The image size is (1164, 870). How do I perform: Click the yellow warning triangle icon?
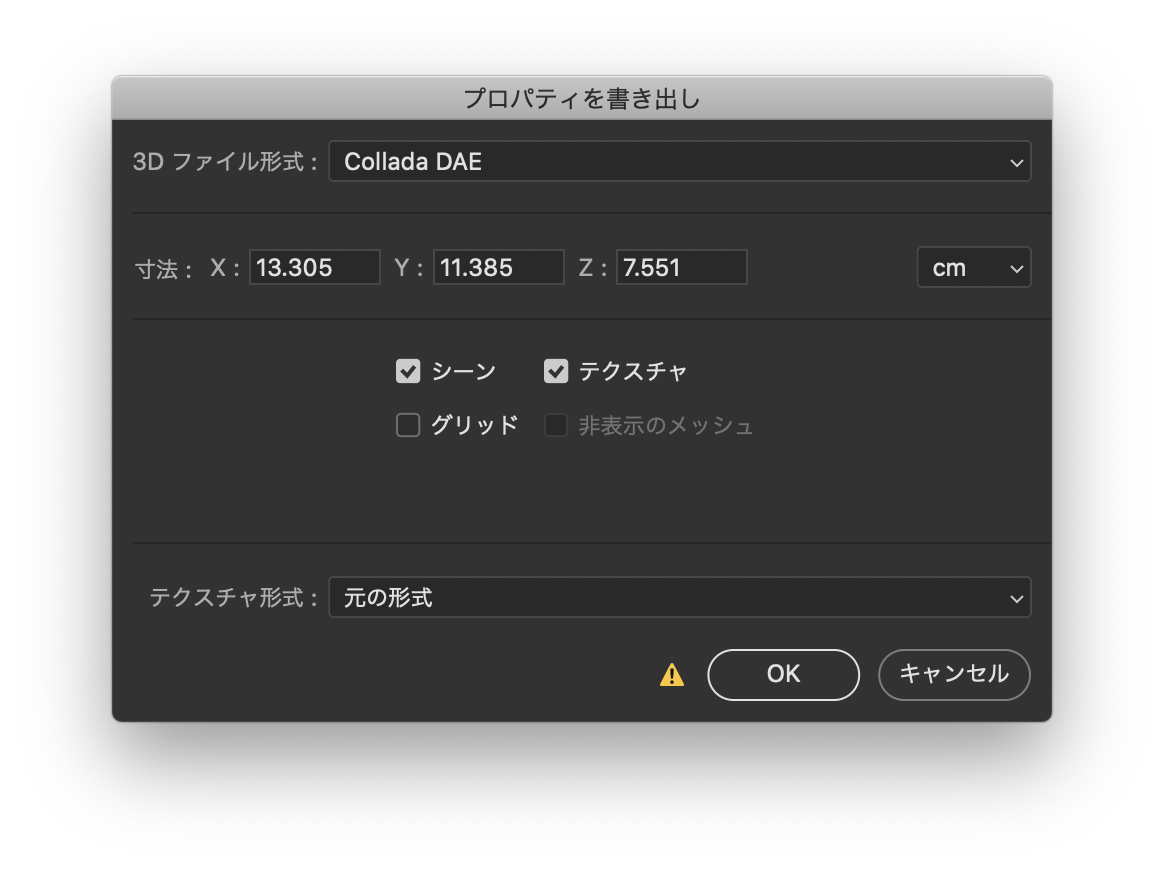tap(672, 676)
